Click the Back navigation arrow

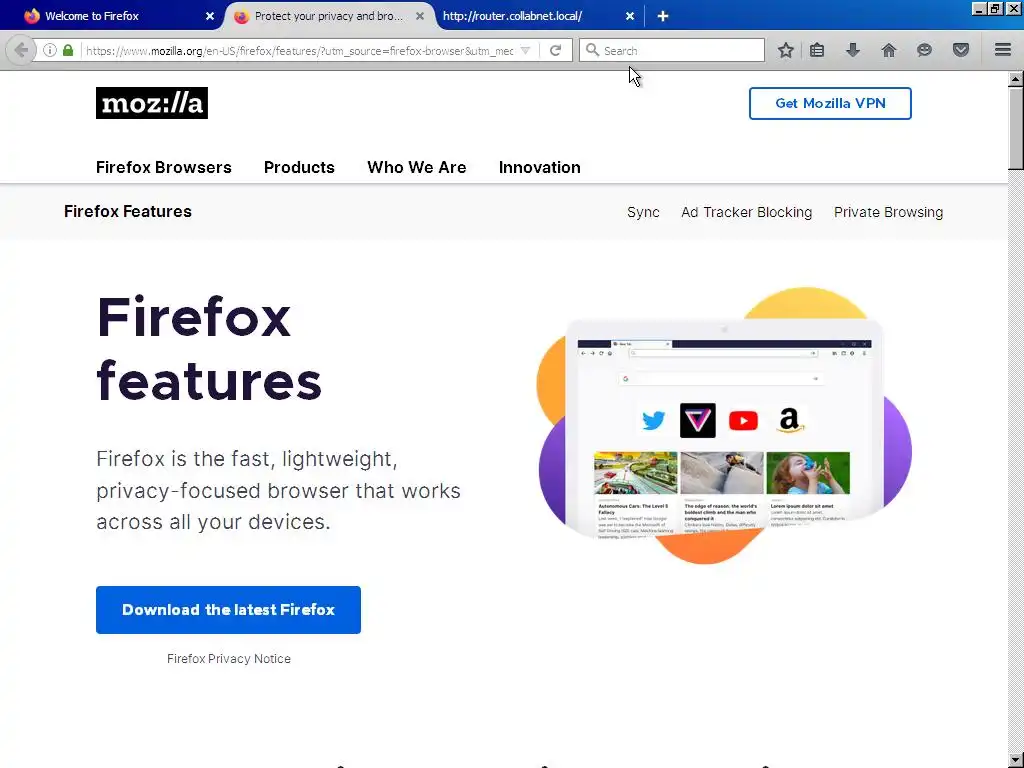coord(21,50)
